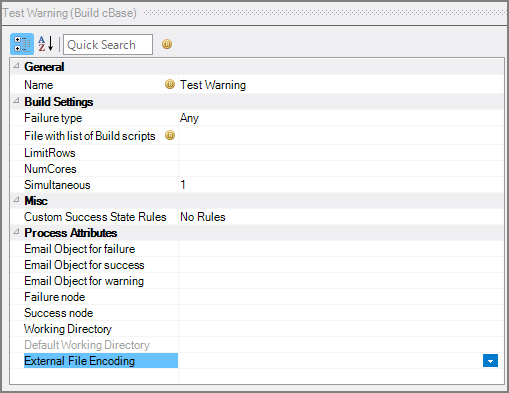Click the 'General' section header text
This screenshot has height=393, width=509.
(x=44, y=67)
